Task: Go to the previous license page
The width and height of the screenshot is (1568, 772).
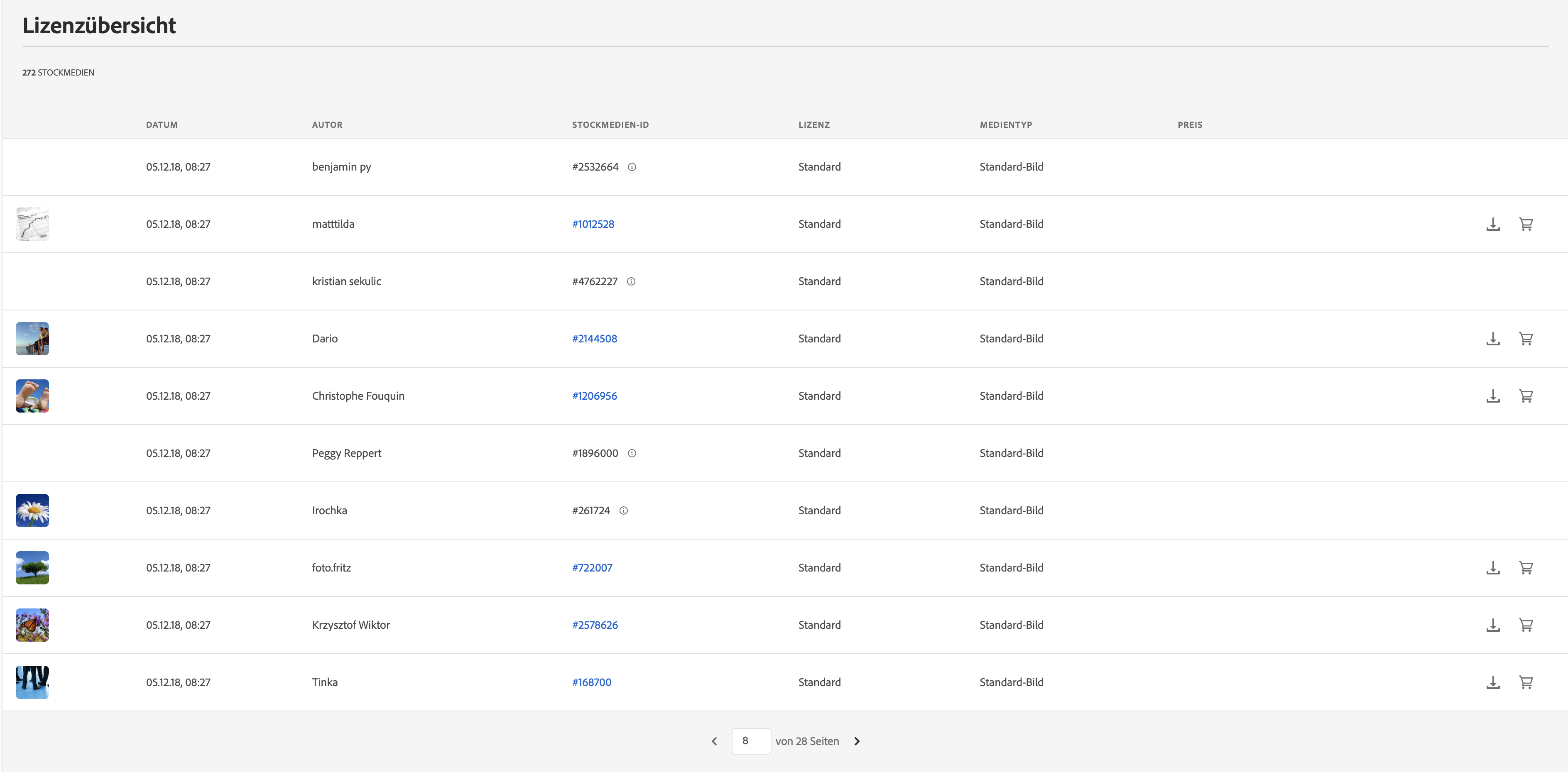Action: pos(714,741)
